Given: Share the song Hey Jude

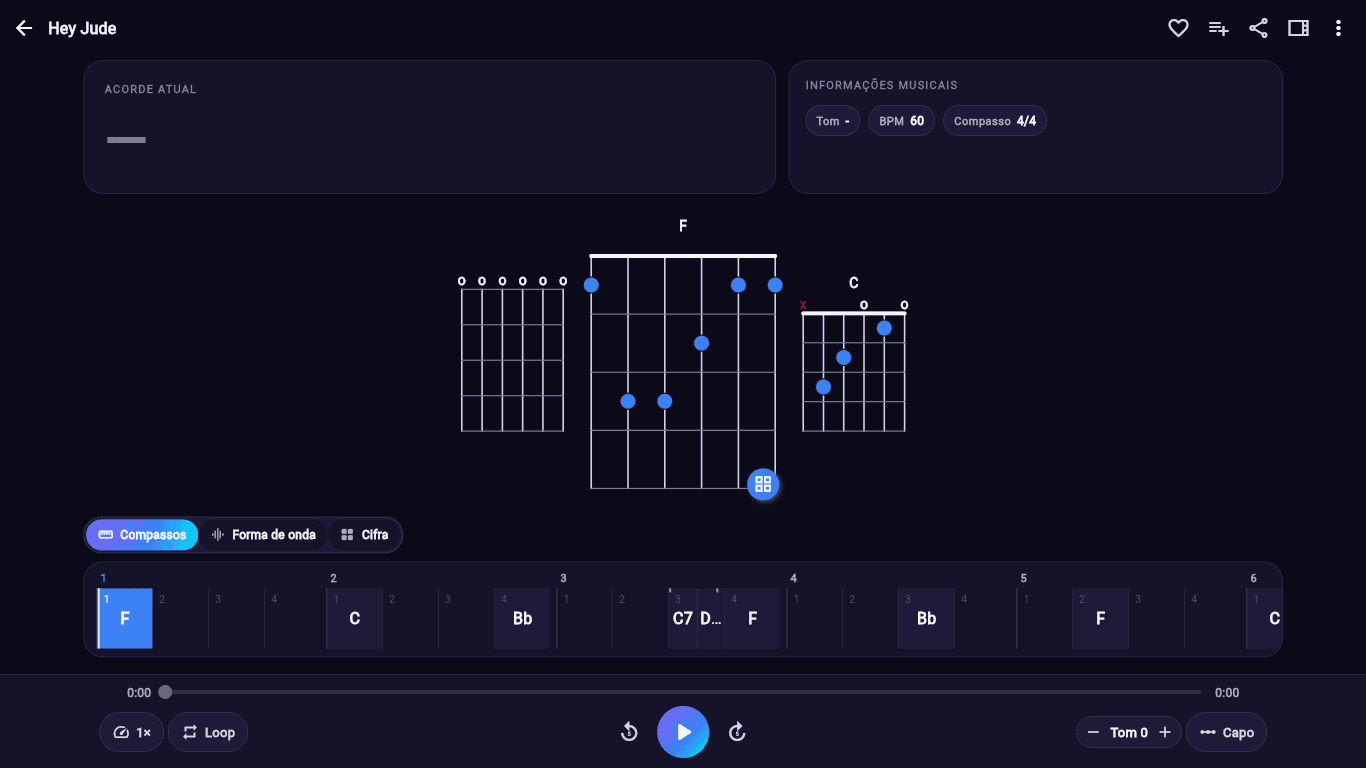Looking at the screenshot, I should point(1258,28).
